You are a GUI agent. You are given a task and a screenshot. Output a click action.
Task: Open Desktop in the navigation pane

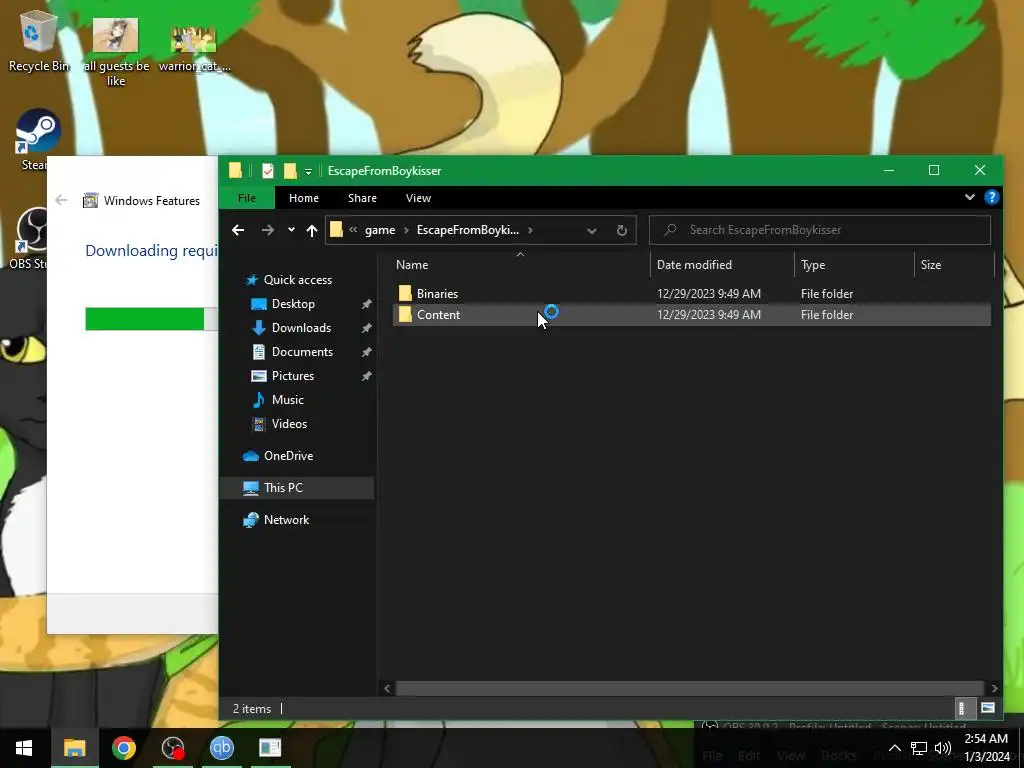pyautogui.click(x=293, y=304)
